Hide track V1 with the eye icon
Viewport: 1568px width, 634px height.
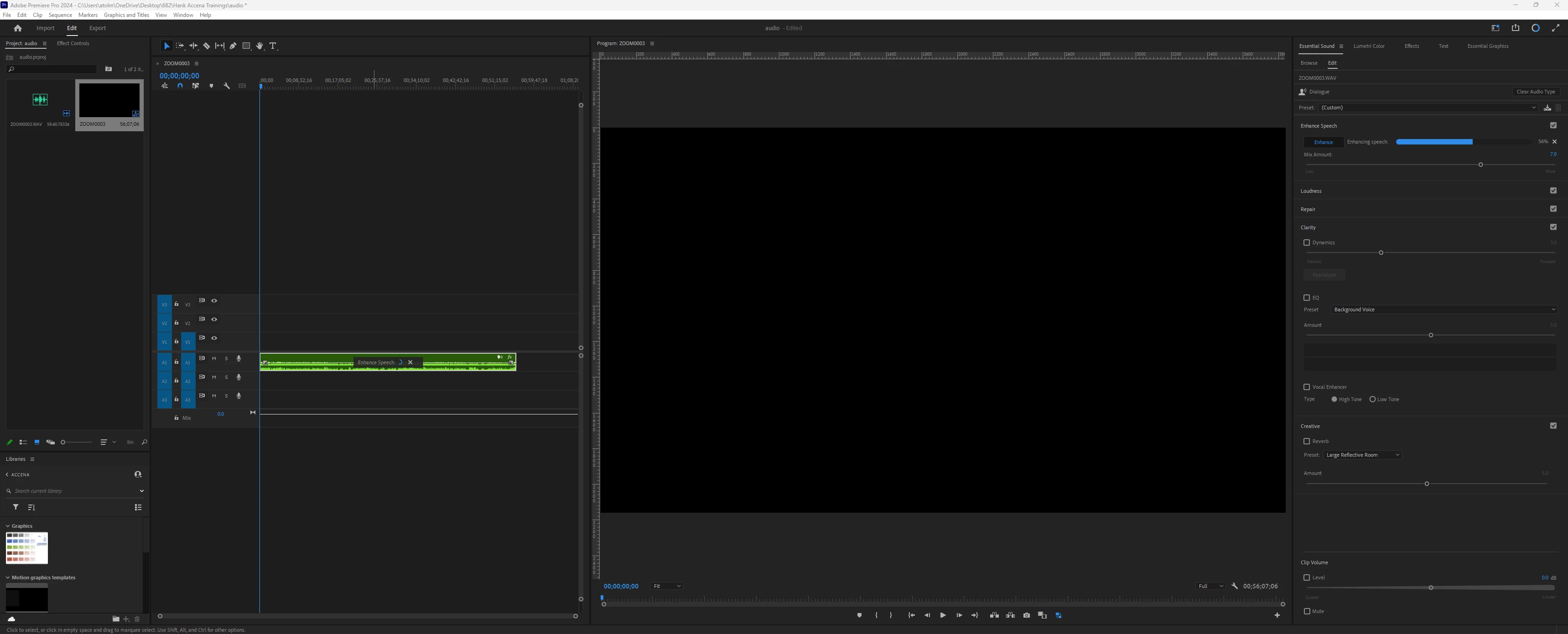tap(214, 338)
